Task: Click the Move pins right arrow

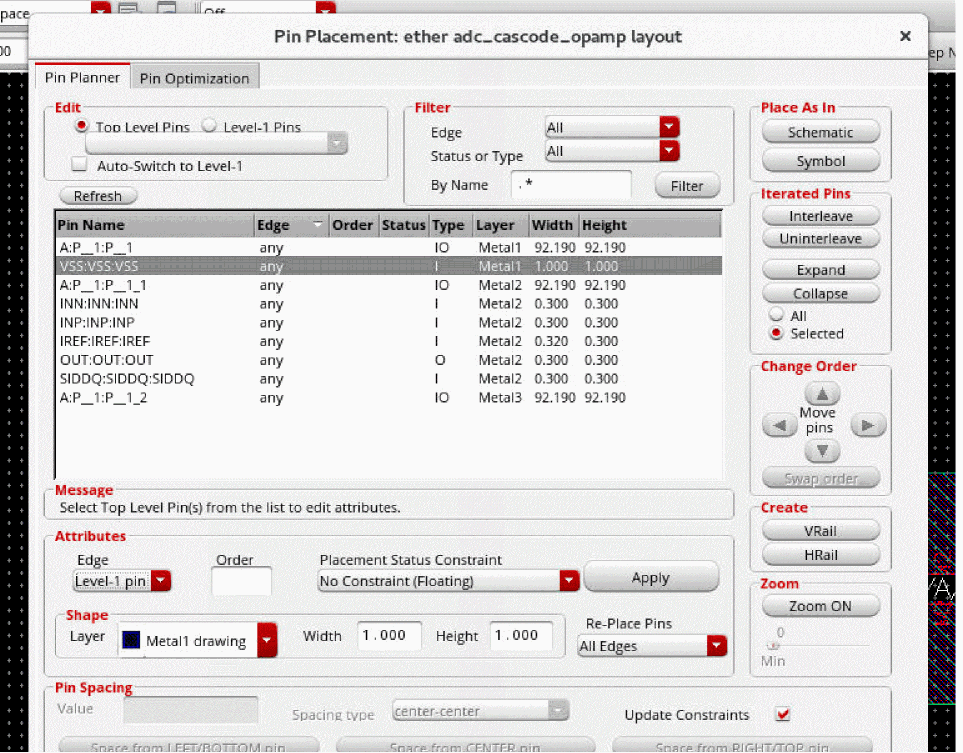Action: (x=867, y=426)
